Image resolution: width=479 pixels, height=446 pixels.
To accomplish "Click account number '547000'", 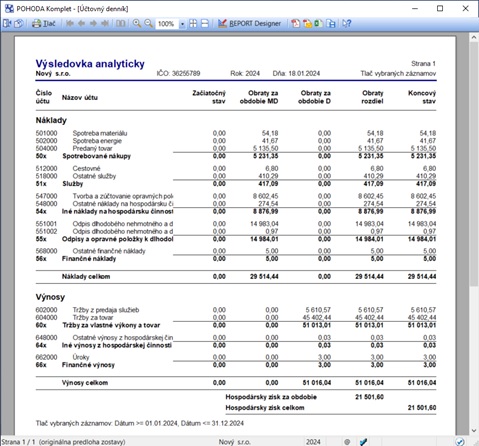I will pos(46,196).
